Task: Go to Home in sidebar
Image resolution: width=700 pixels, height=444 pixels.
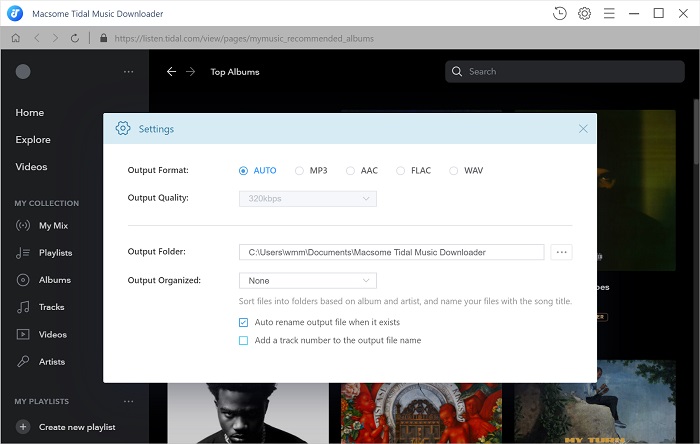Action: 29,112
